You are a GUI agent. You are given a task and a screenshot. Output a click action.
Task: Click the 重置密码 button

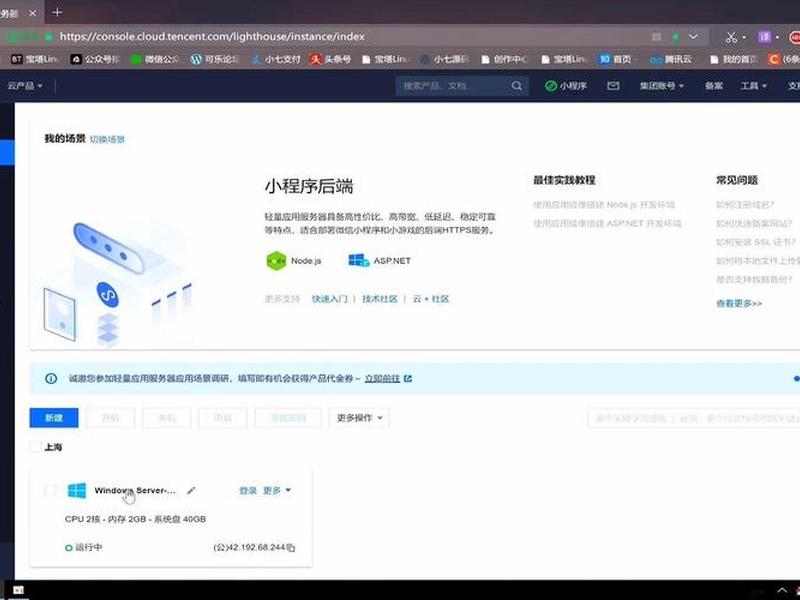(x=288, y=418)
